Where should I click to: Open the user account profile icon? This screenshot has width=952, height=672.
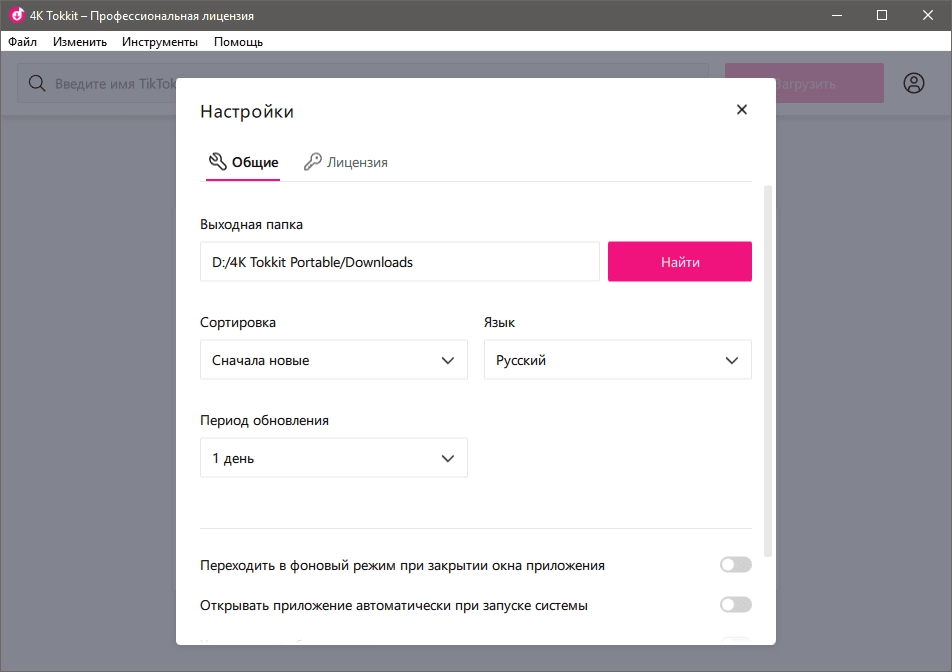[913, 83]
